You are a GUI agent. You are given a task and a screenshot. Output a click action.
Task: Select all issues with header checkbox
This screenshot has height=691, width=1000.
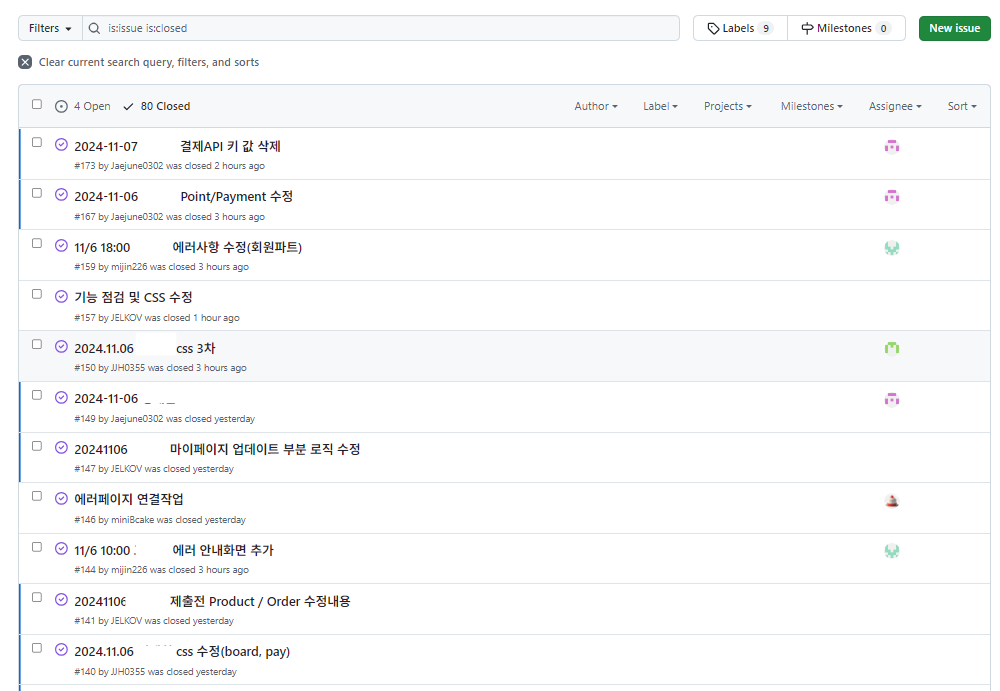click(37, 104)
